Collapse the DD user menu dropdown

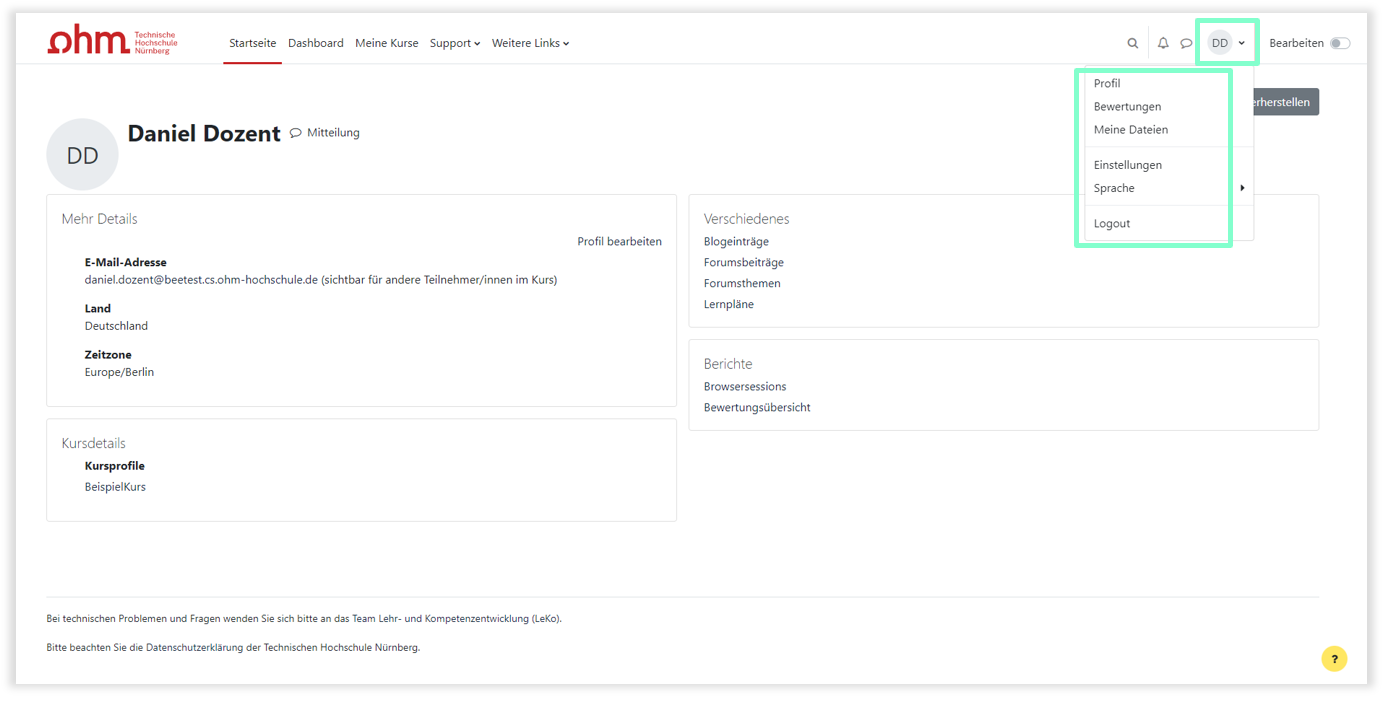(x=1228, y=44)
